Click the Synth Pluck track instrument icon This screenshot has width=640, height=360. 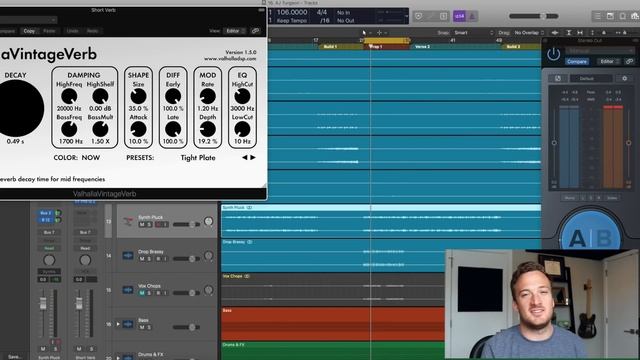[128, 221]
